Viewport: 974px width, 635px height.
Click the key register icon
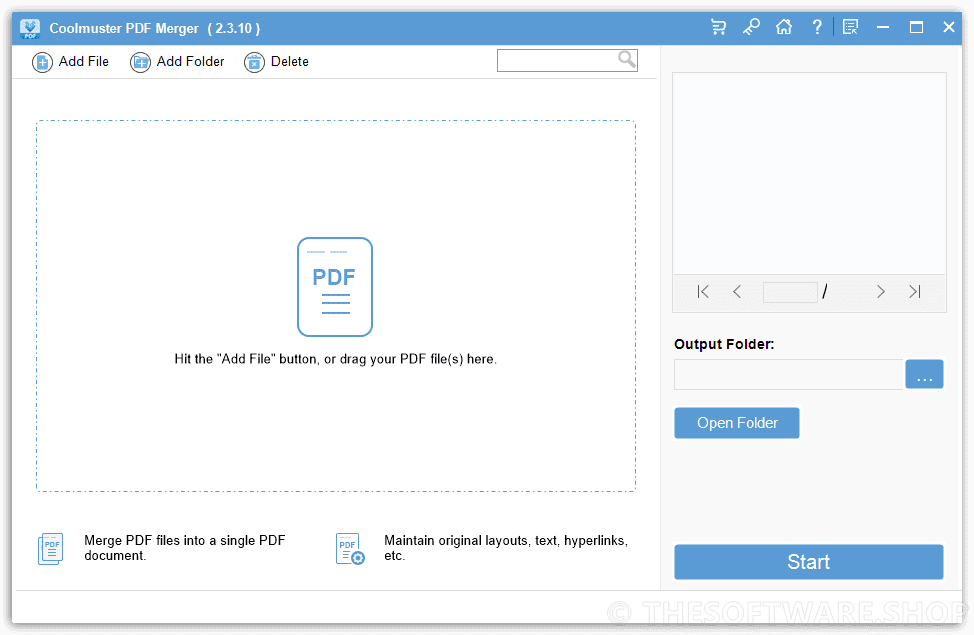[x=751, y=27]
